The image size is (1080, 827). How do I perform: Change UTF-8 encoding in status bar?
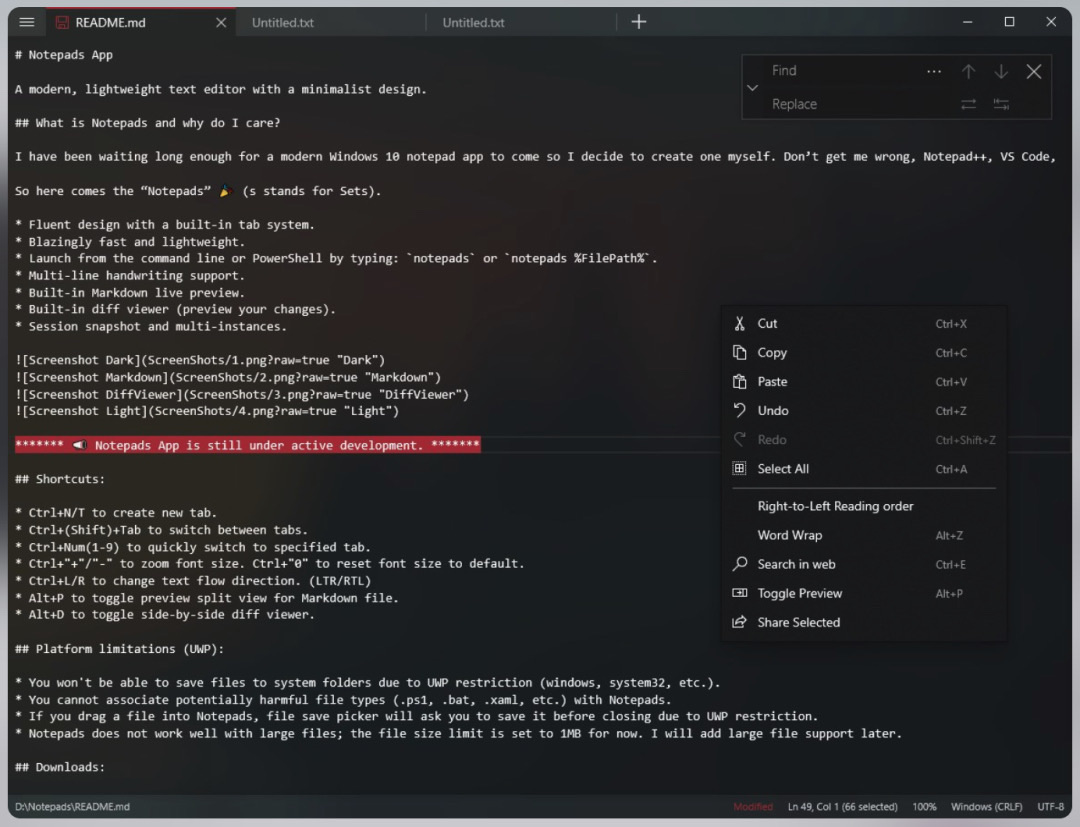click(1050, 806)
